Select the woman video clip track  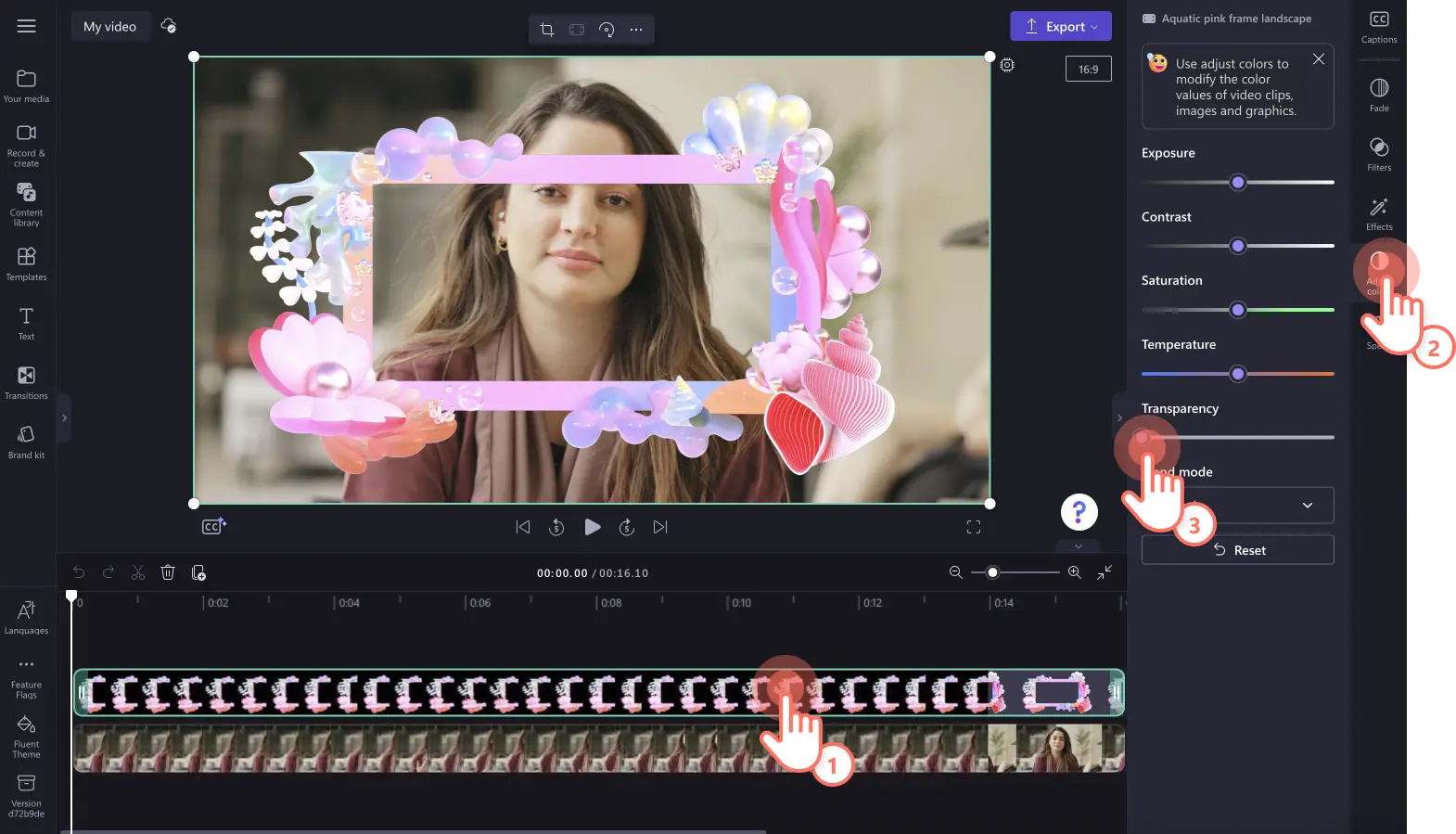point(599,749)
